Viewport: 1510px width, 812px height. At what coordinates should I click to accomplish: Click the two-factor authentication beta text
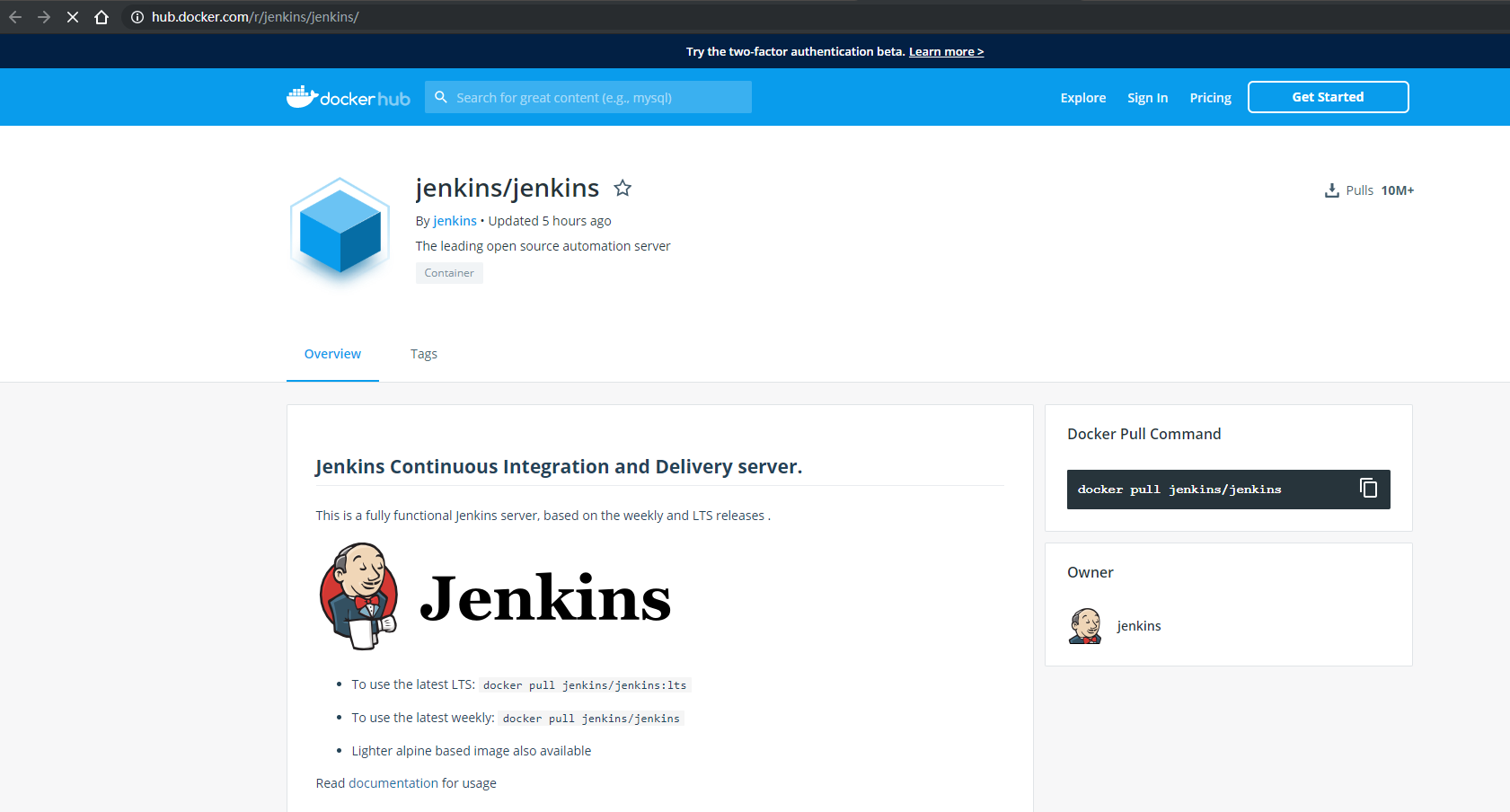tap(795, 52)
